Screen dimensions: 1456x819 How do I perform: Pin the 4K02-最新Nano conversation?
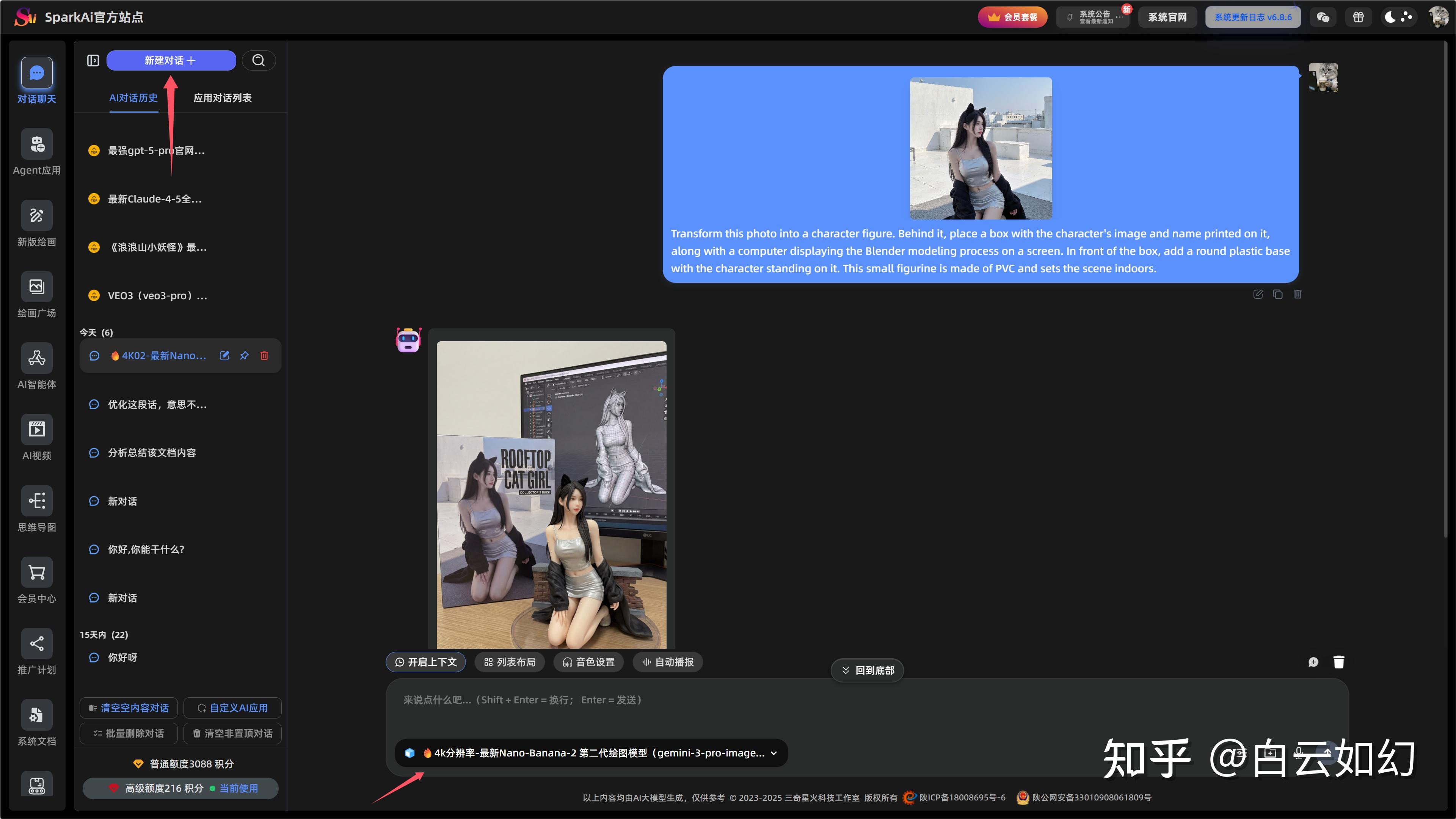click(x=244, y=356)
